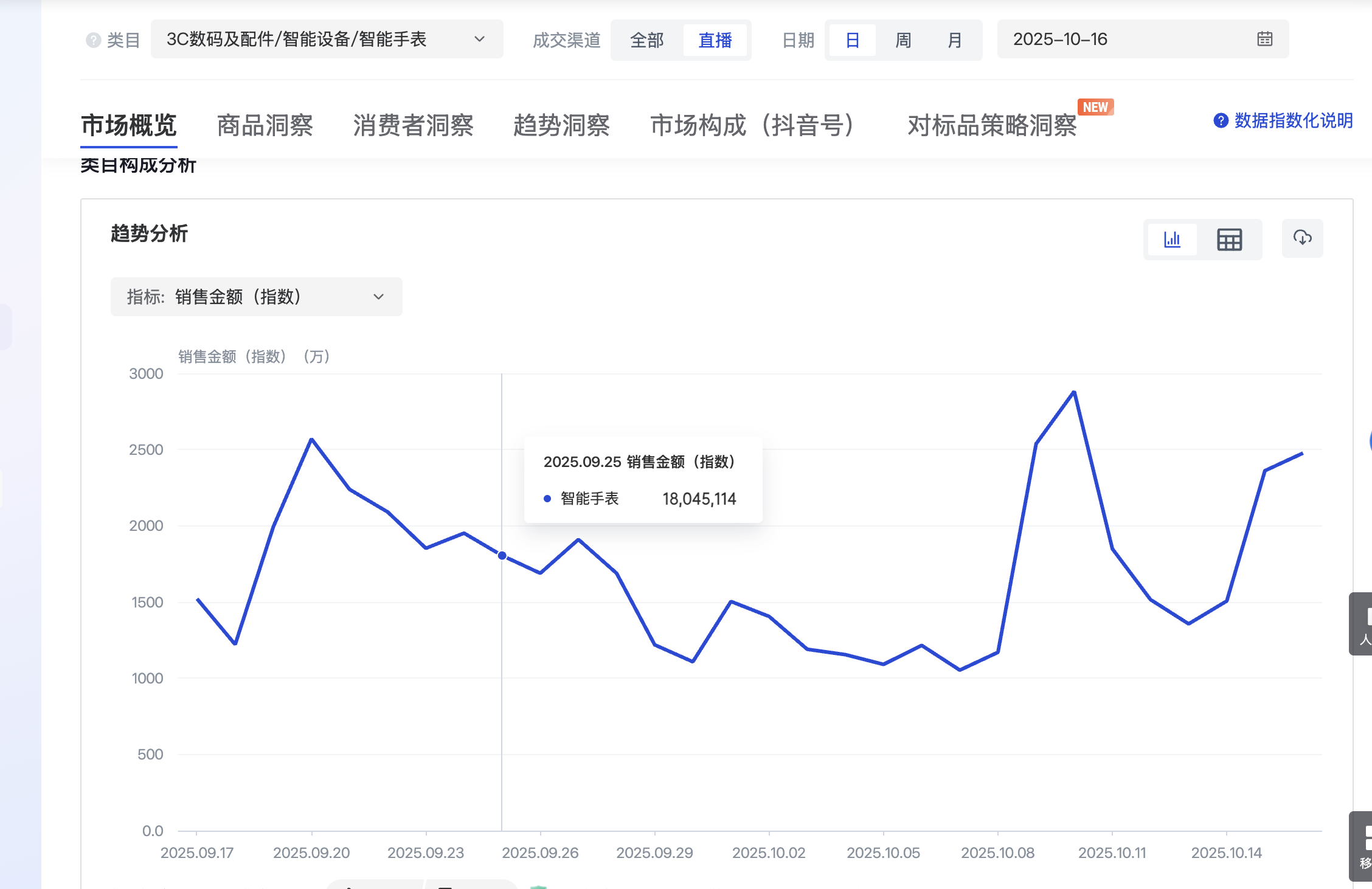Open the 类目 category dropdown
Screen dimensions: 1372x889
tap(327, 39)
